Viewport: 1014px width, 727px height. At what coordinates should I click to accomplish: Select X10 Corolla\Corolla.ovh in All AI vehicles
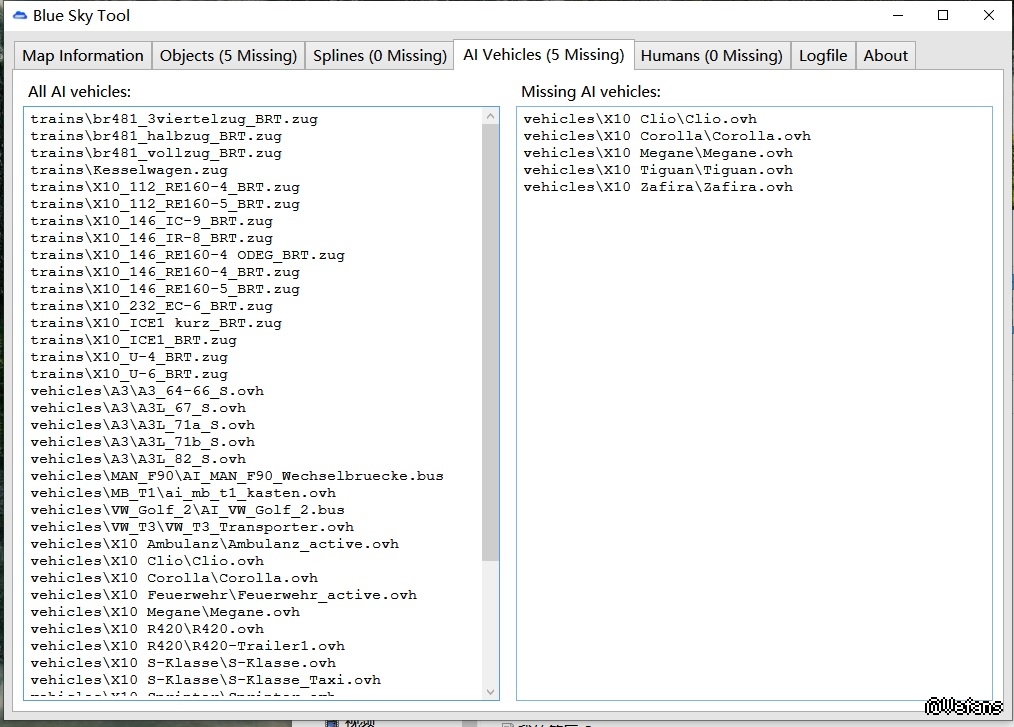174,578
